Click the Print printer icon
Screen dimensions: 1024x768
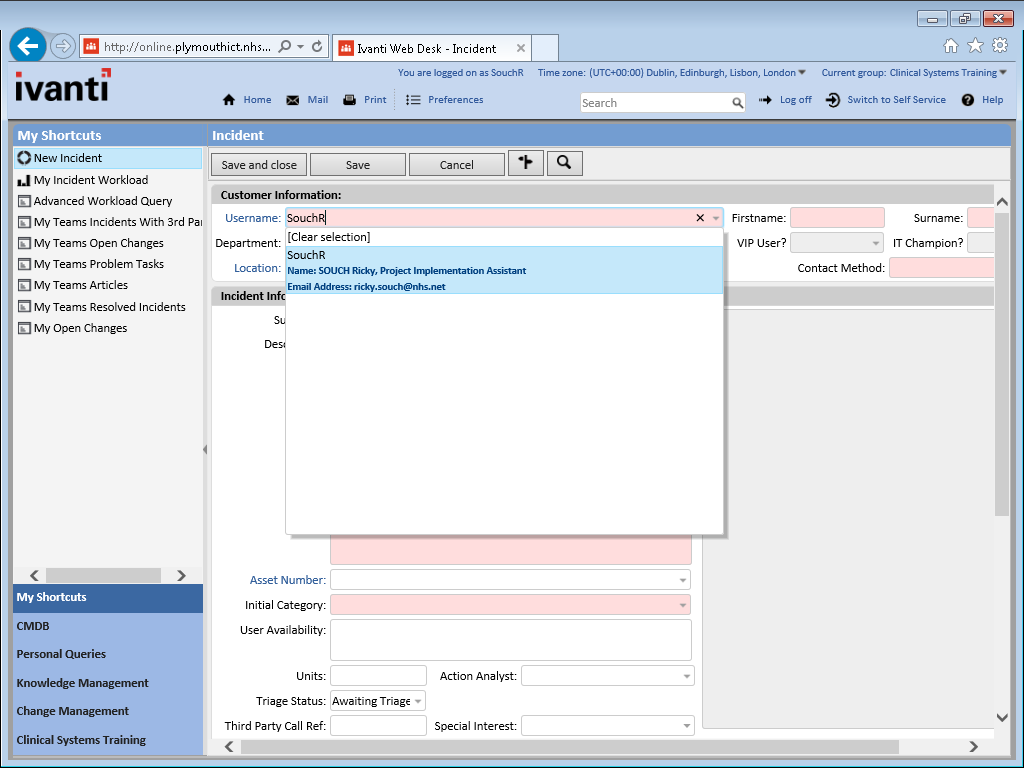[350, 100]
